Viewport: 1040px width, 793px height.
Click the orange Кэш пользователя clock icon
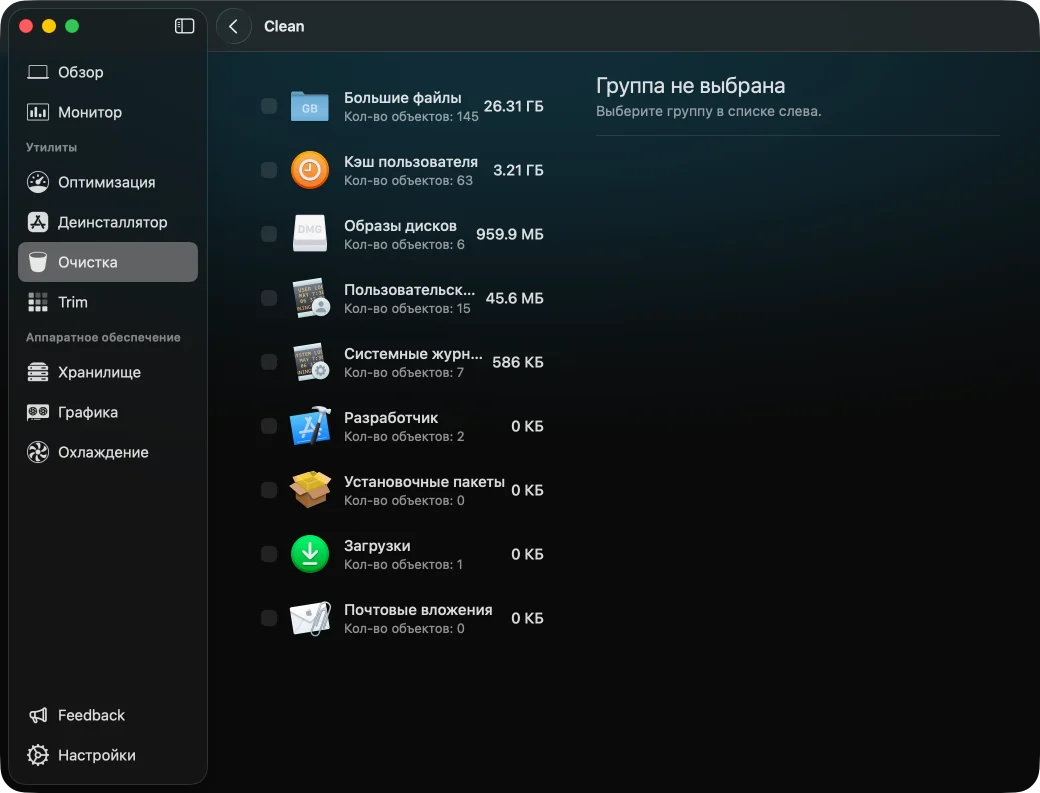(x=310, y=170)
